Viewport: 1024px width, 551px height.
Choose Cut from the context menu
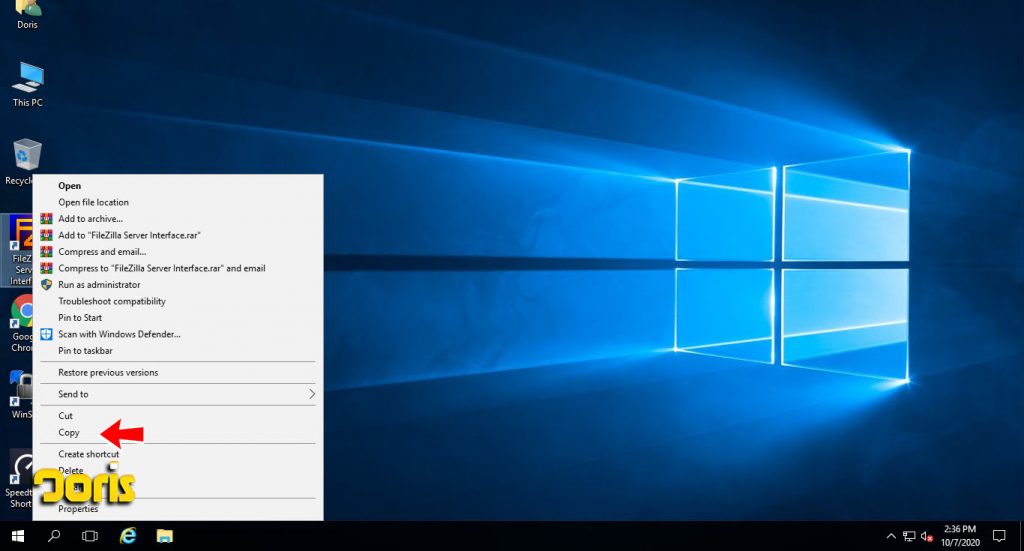(x=178, y=415)
